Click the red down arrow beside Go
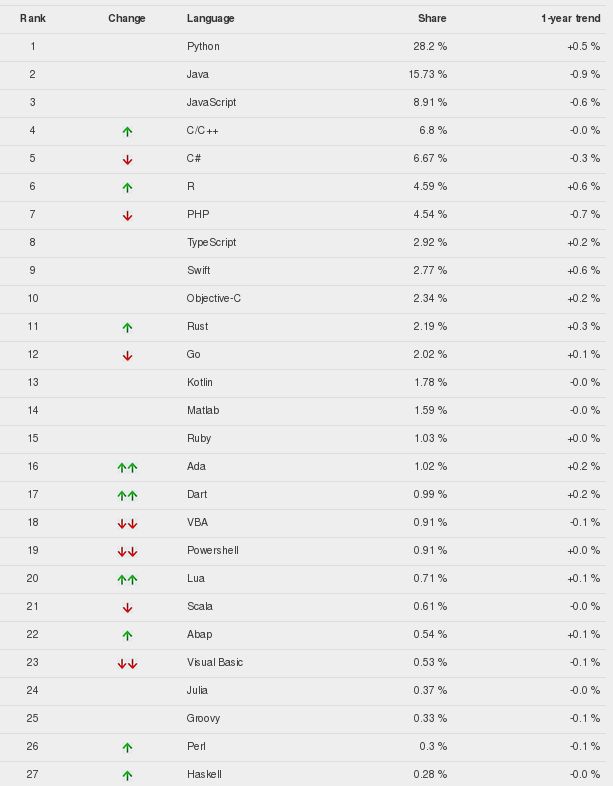 click(127, 356)
